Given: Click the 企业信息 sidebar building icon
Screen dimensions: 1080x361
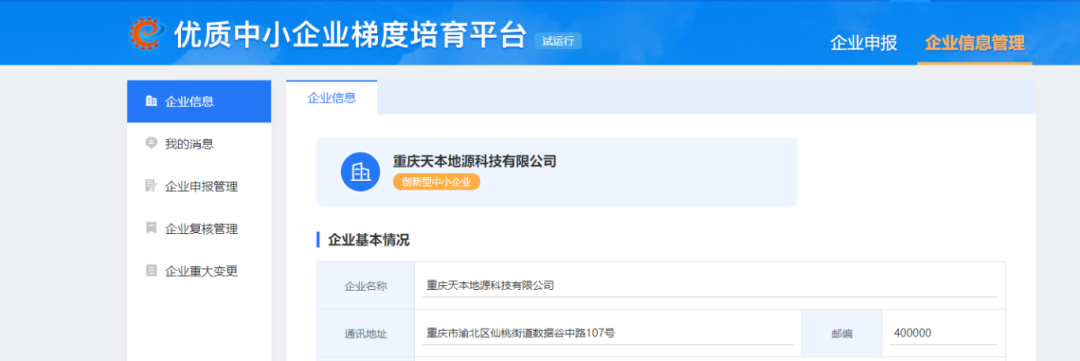Looking at the screenshot, I should coord(152,101).
